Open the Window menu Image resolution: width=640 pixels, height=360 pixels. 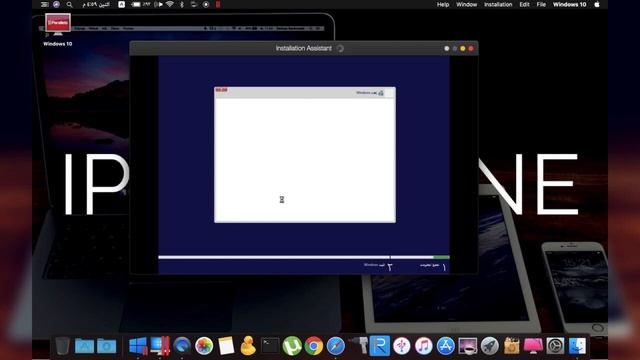point(467,4)
